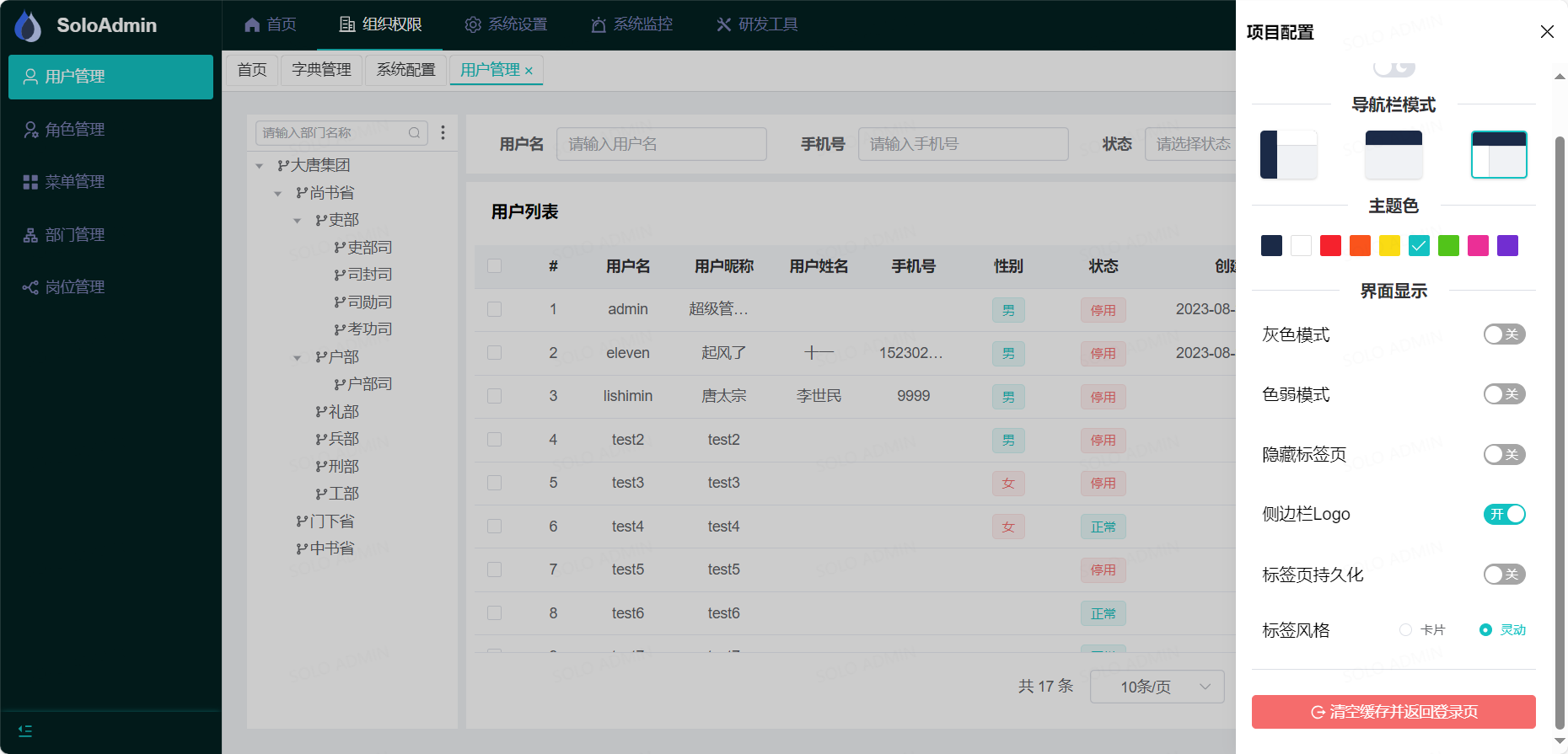Select the left-sidebar navigation layout thumbnail
Viewport: 1568px width, 754px height.
coord(1288,154)
